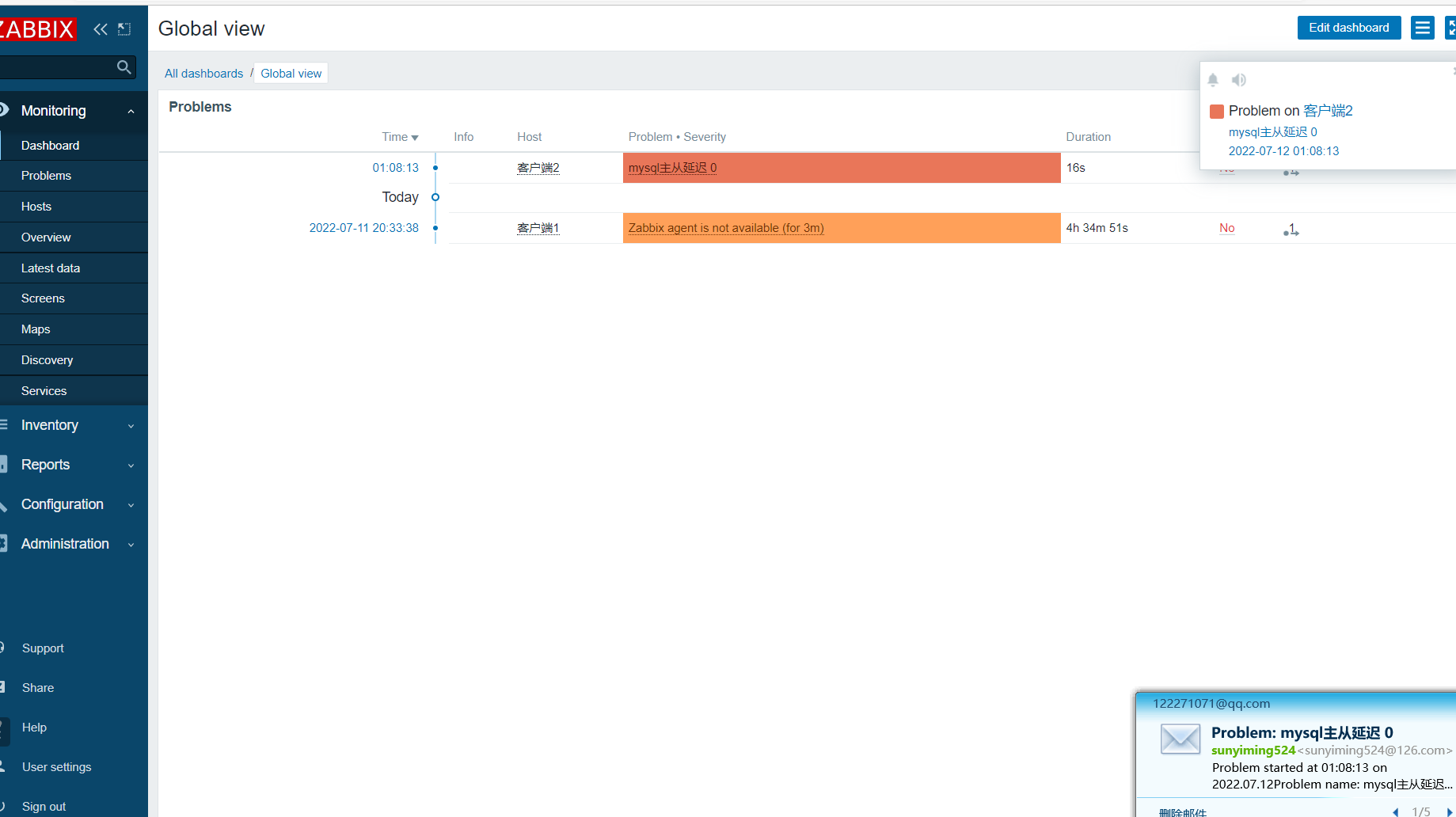This screenshot has width=1456, height=817.
Task: Open Help from the sidebar
Action: (34, 728)
